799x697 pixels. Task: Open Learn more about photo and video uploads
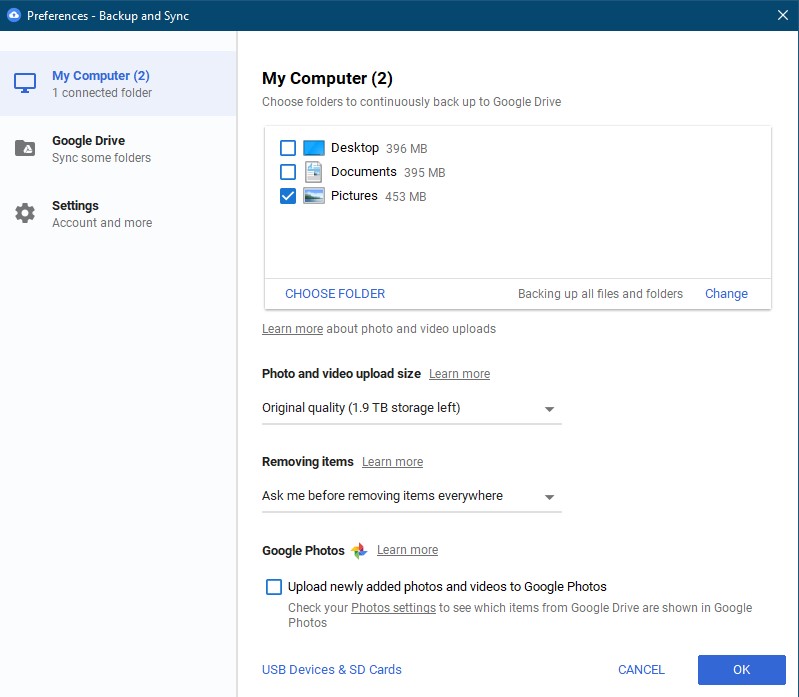[x=292, y=329]
